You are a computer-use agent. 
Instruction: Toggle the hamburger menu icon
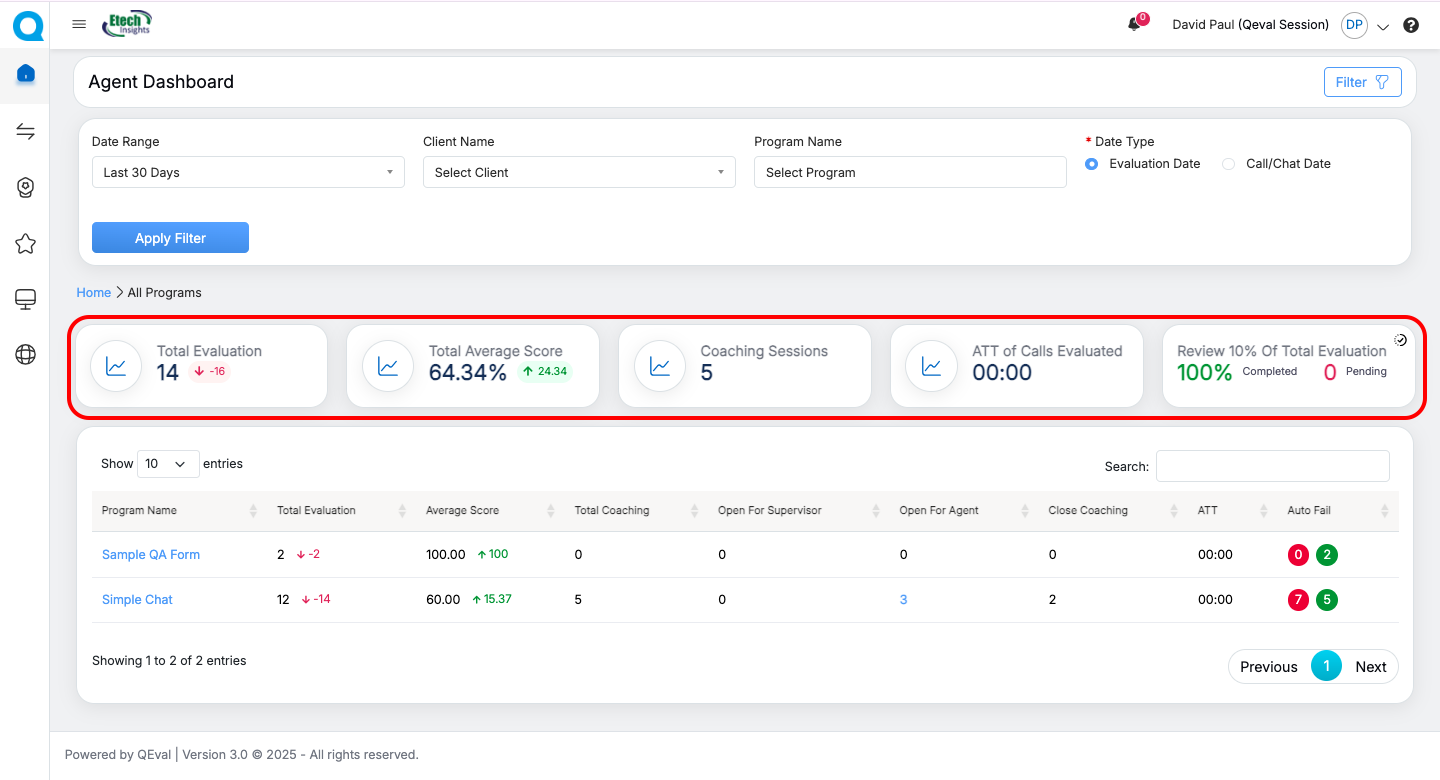[79, 25]
